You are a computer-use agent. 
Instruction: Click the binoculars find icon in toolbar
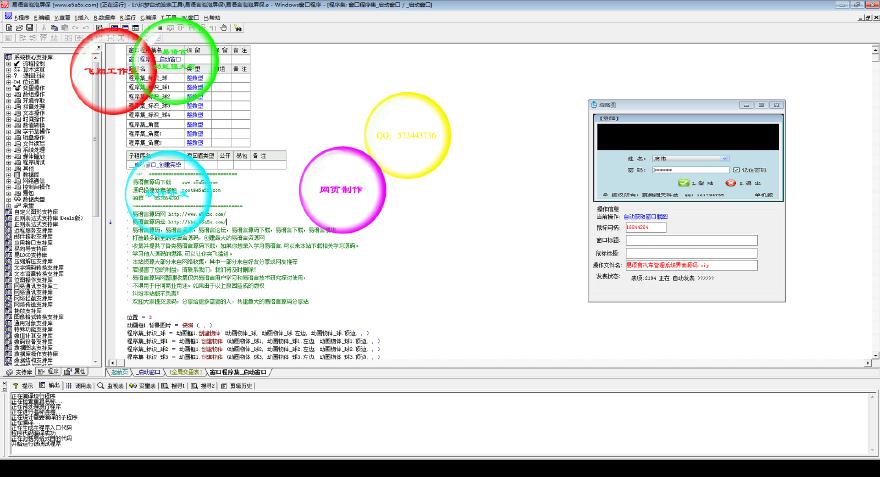tap(238, 27)
